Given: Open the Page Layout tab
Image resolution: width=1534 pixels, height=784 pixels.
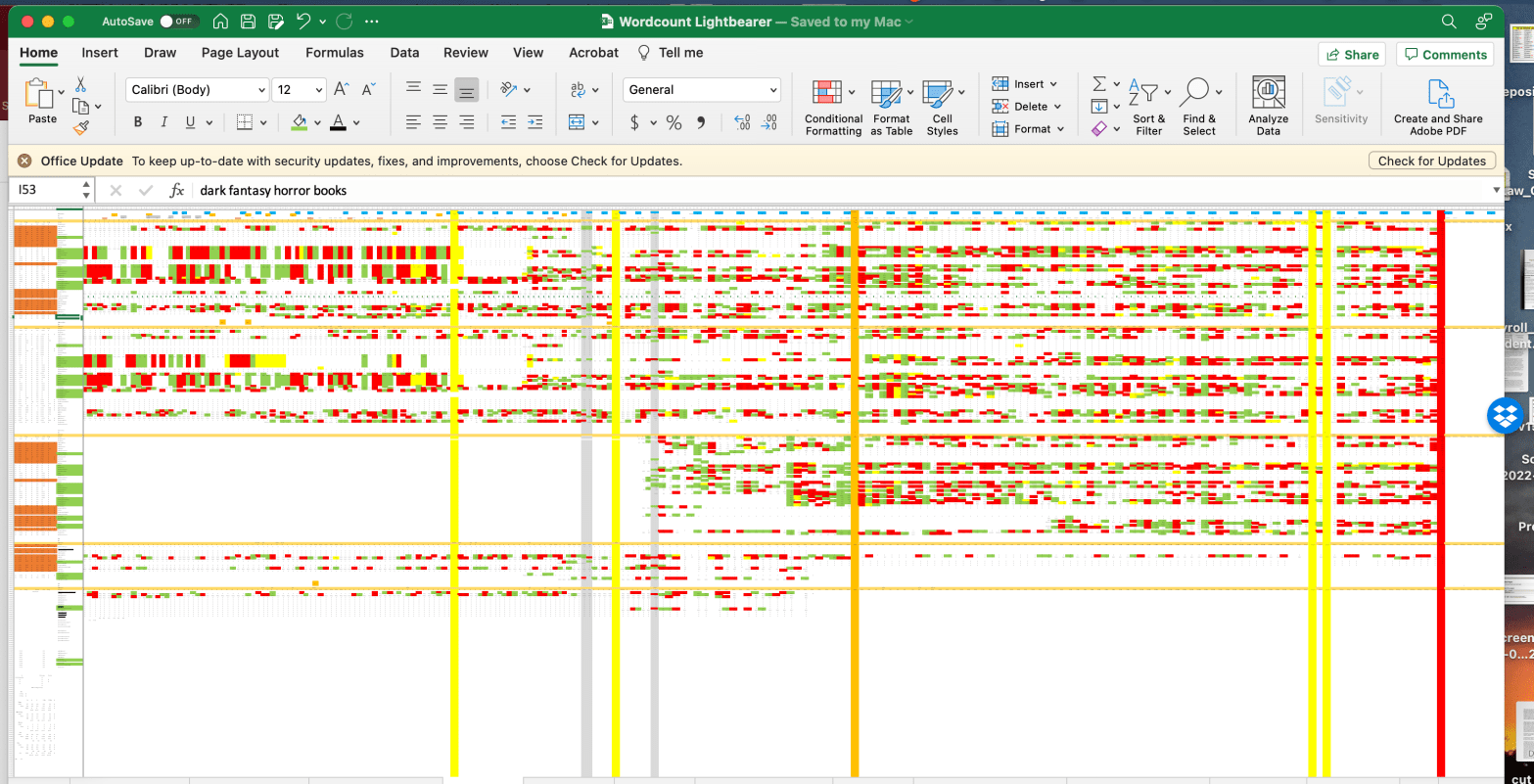Looking at the screenshot, I should coord(240,53).
